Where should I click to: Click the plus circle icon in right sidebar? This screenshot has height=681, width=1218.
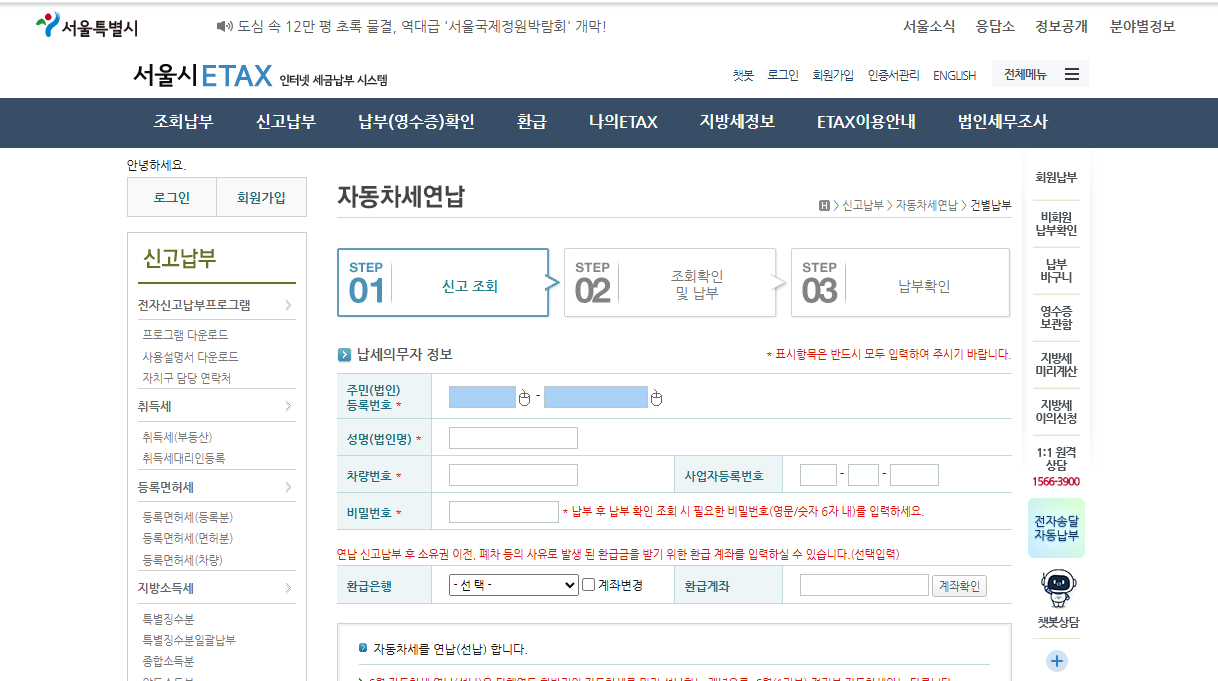point(1057,661)
